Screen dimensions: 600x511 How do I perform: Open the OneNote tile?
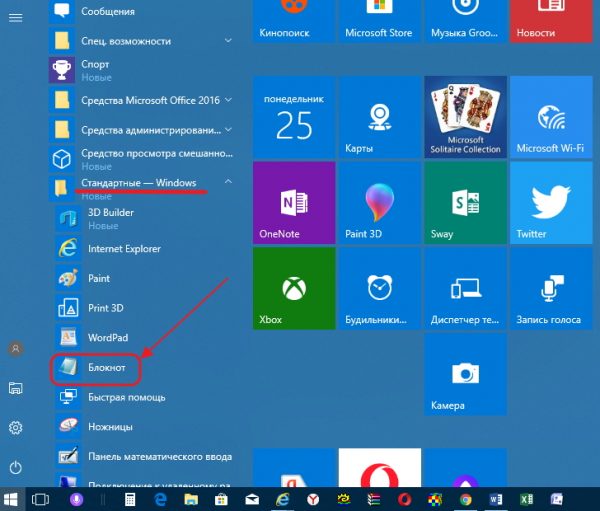pyautogui.click(x=293, y=204)
